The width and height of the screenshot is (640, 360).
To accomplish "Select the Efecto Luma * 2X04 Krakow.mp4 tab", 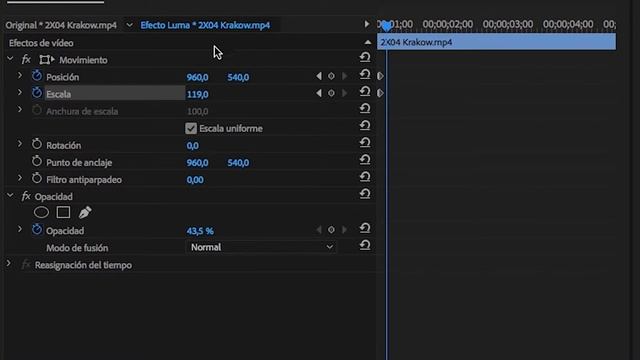I will pos(205,25).
